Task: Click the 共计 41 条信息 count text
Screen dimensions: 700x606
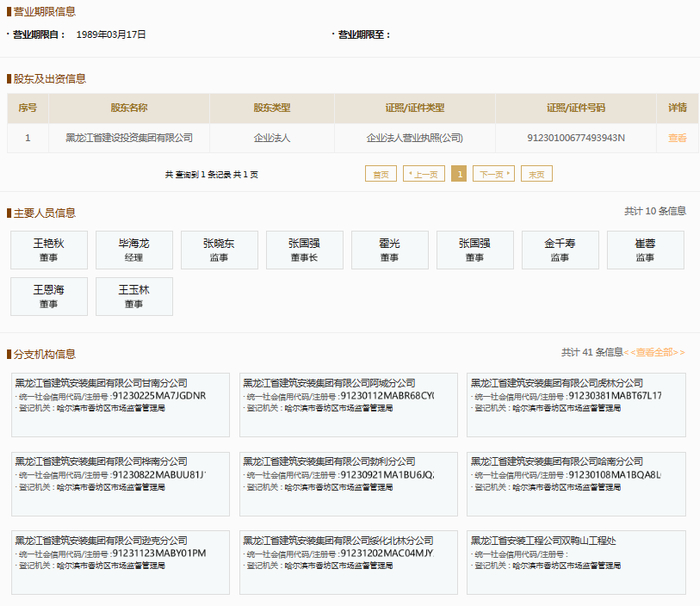Action: pyautogui.click(x=592, y=352)
